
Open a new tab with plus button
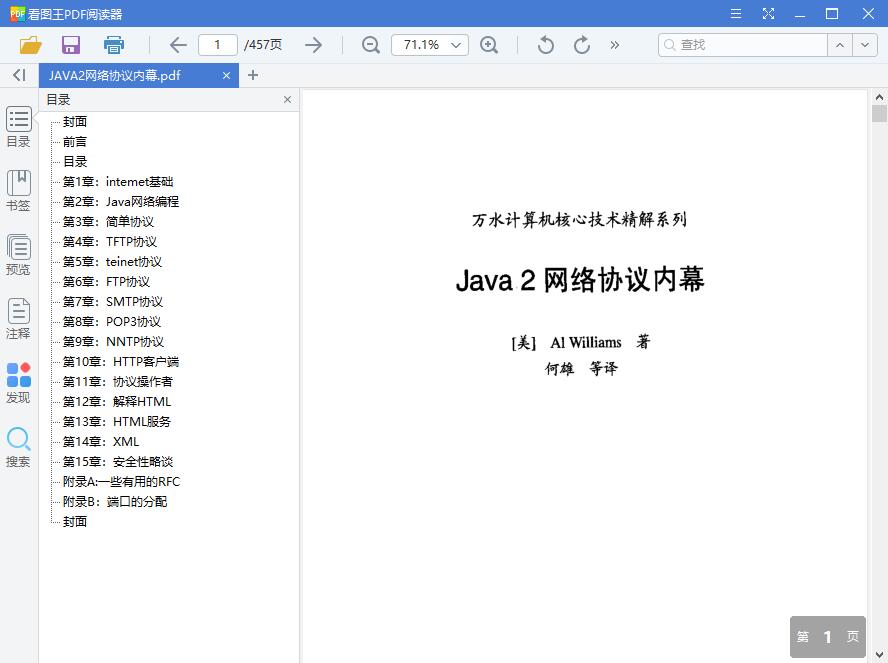click(x=253, y=75)
